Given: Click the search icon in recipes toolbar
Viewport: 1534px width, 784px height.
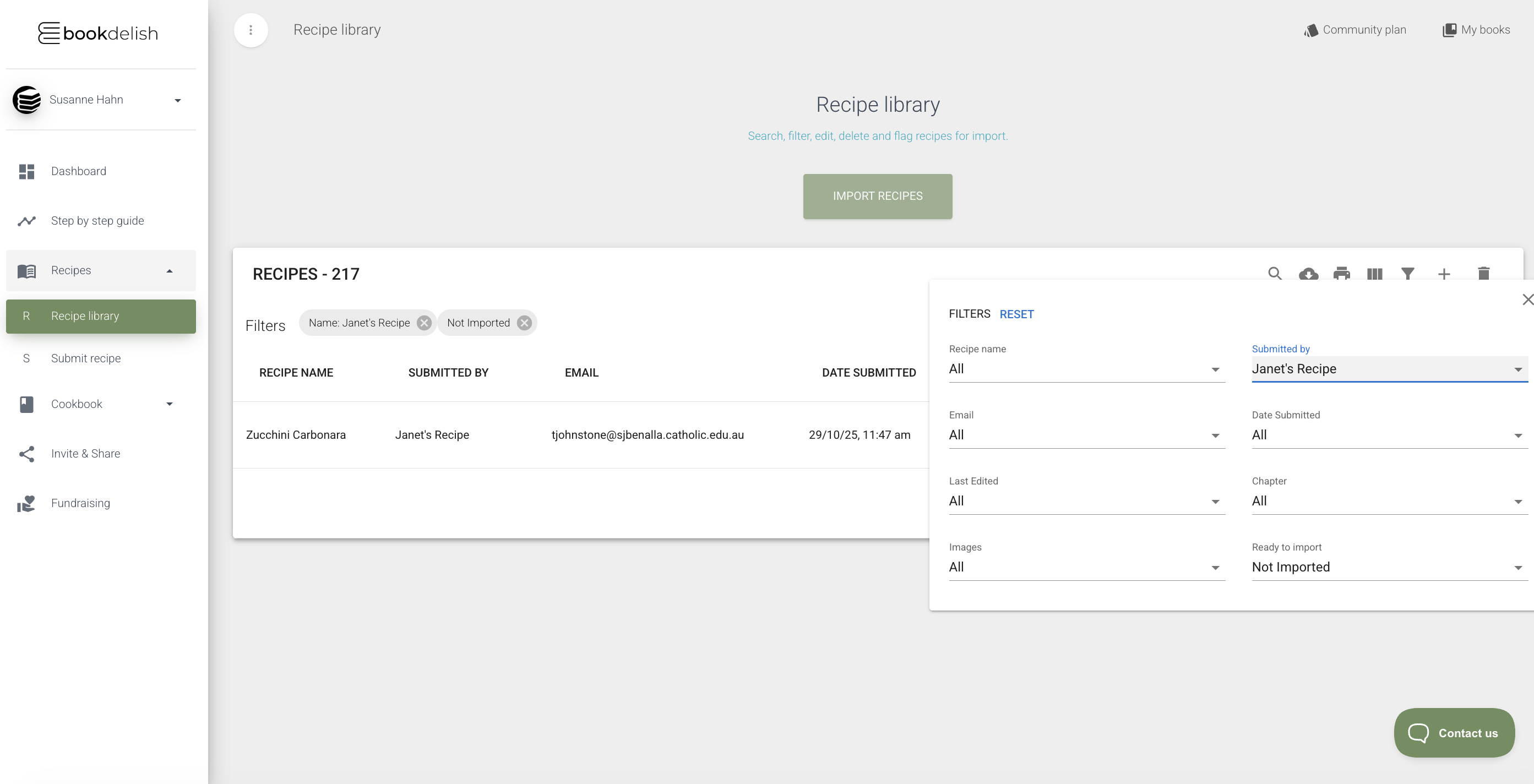Looking at the screenshot, I should pos(1274,274).
